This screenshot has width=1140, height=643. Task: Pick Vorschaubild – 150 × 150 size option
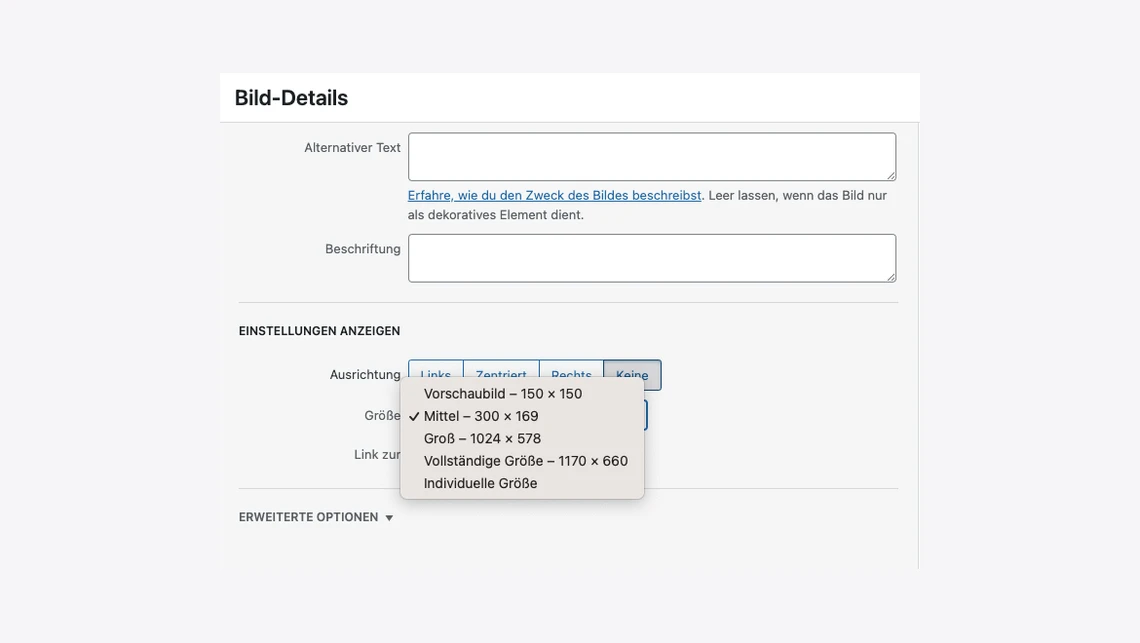[x=502, y=394]
